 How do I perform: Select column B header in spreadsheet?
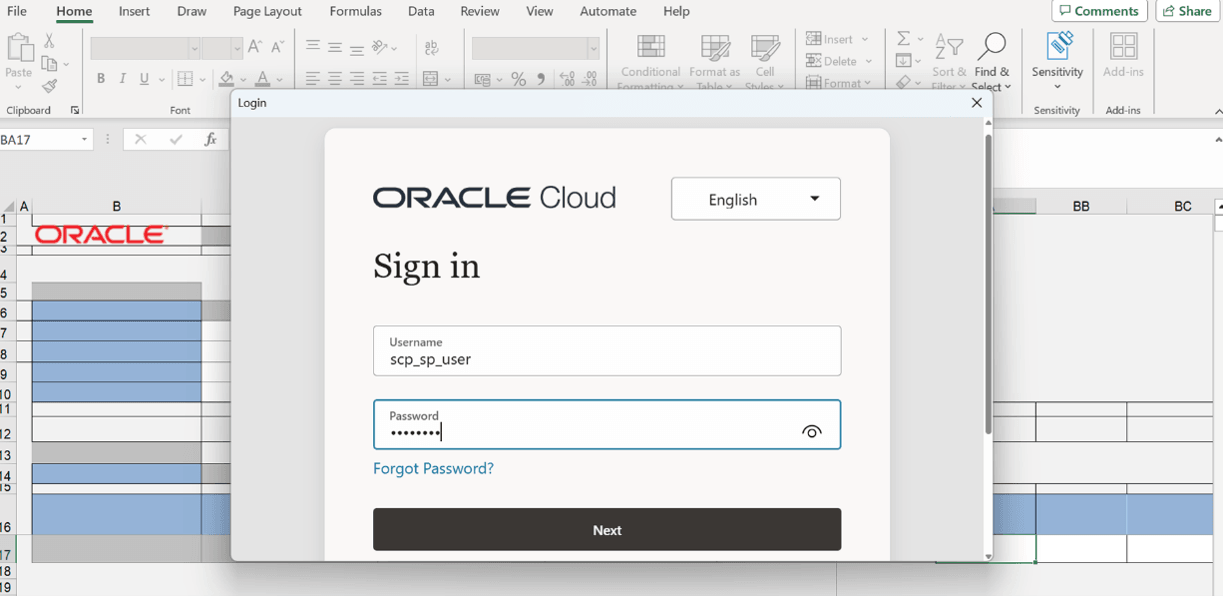click(116, 206)
